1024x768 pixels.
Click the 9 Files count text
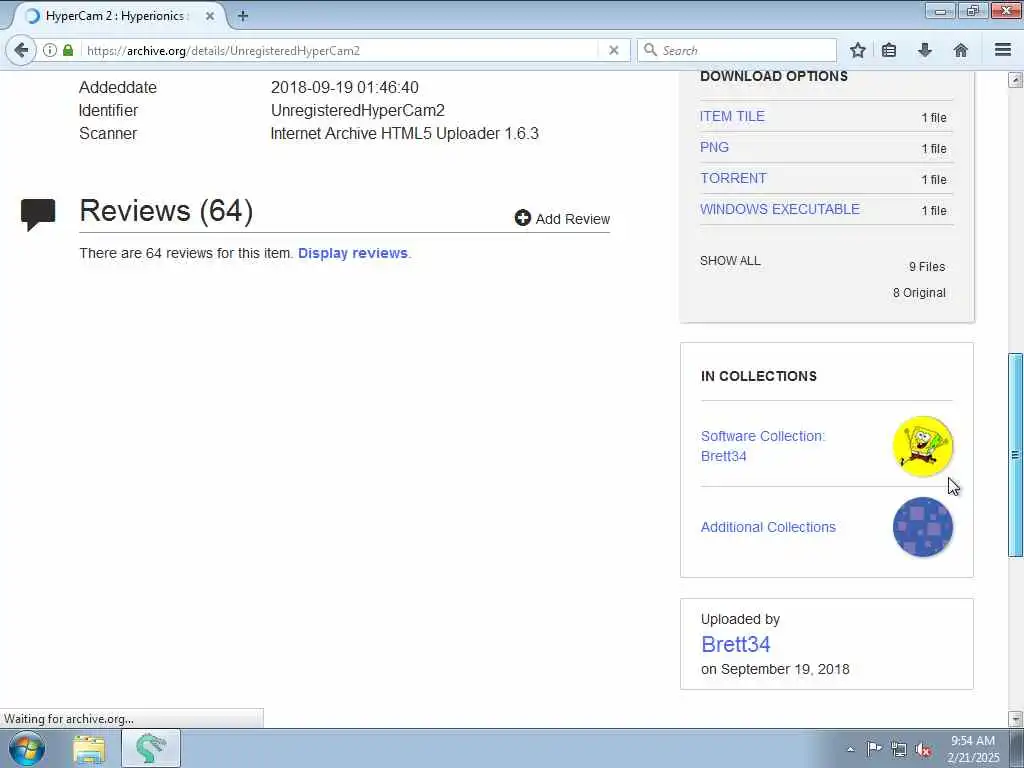(927, 266)
